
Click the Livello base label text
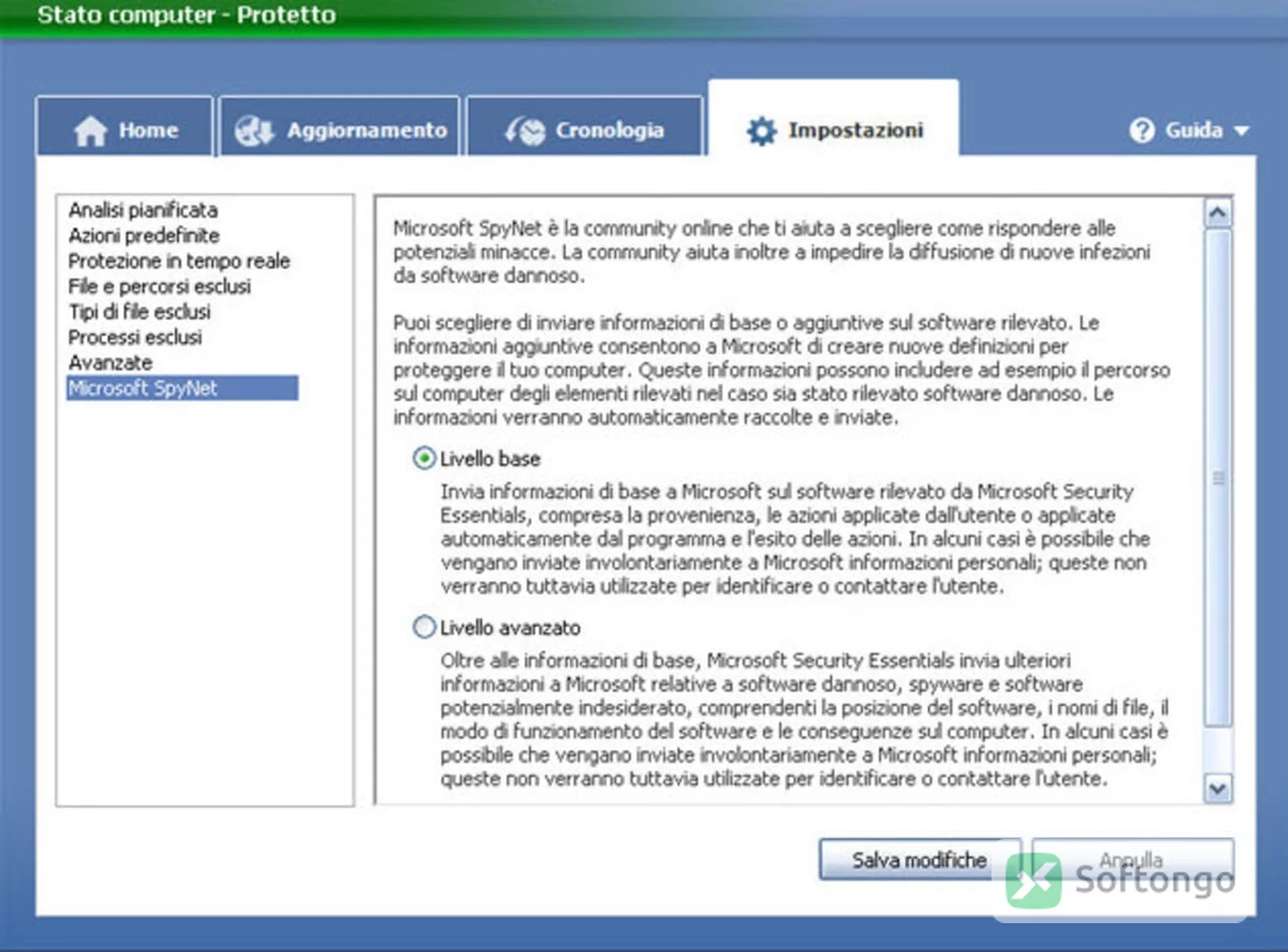click(x=490, y=459)
